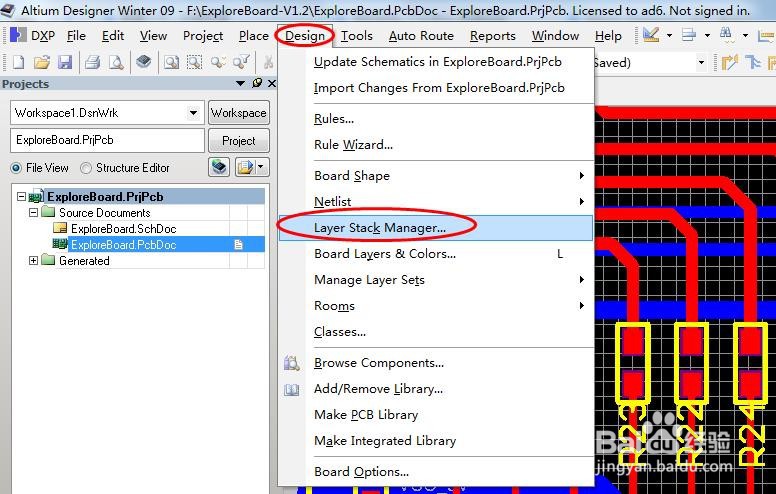Click the place dimension tools icon
Screen dimensions: 776x494
767,35
